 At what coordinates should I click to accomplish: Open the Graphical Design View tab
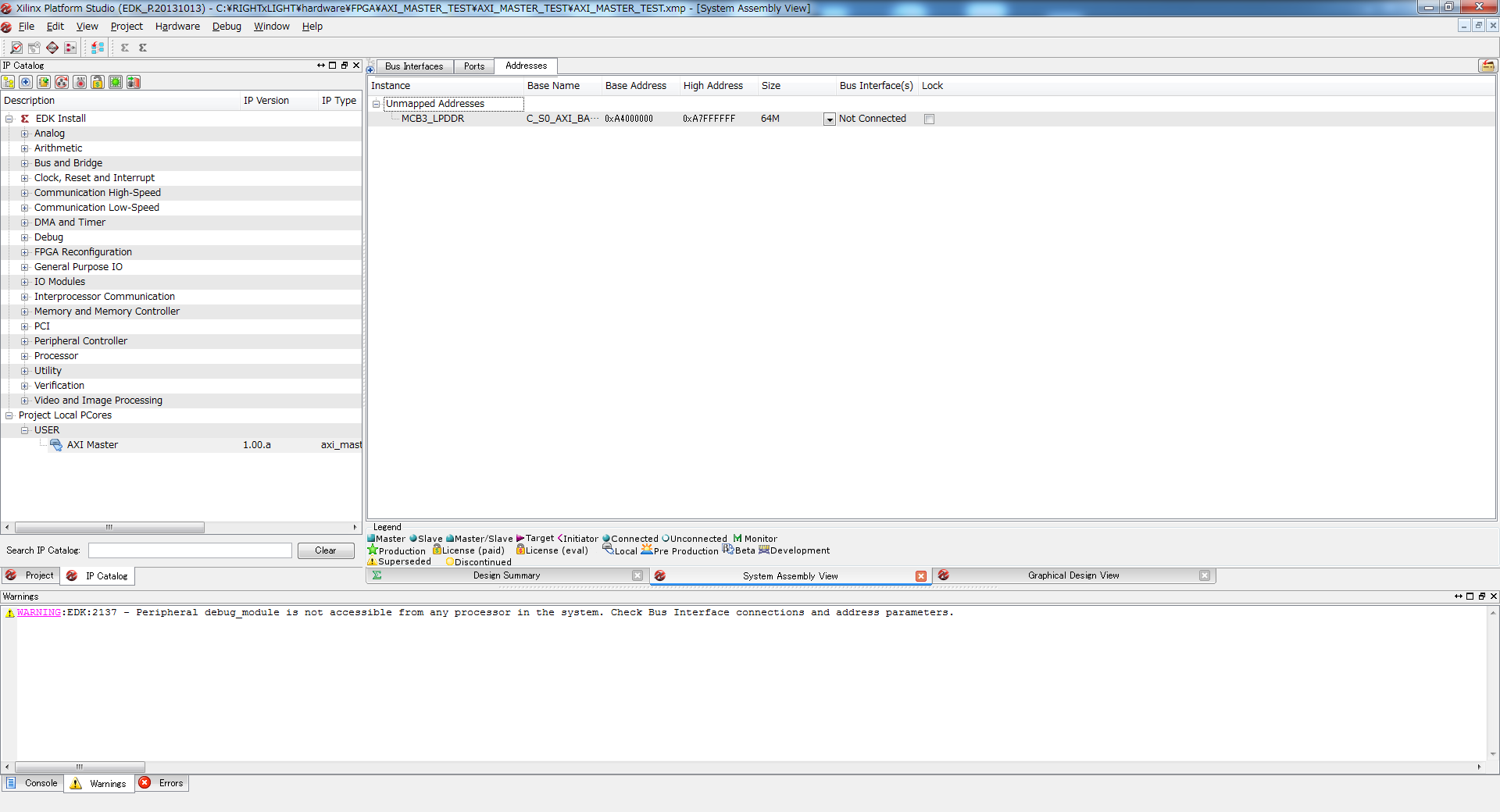[1073, 575]
